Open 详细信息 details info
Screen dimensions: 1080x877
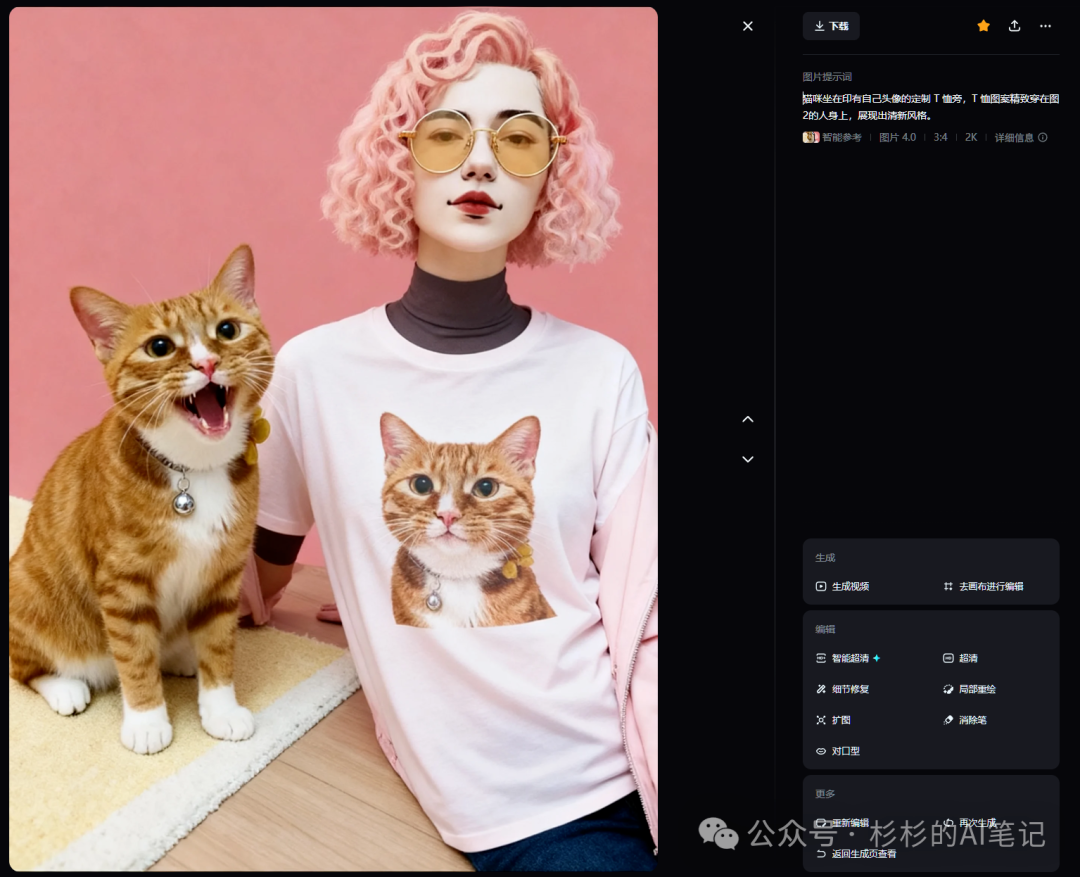coord(1021,137)
